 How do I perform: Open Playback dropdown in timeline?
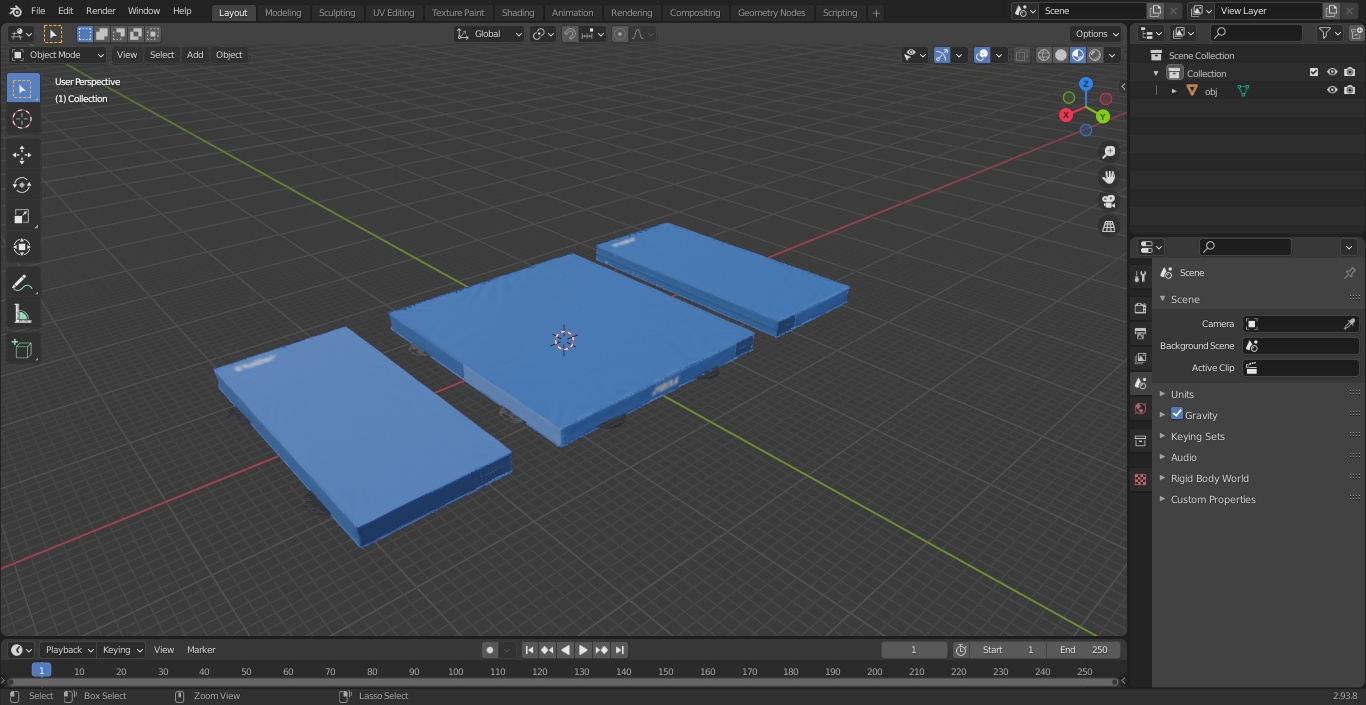tap(68, 650)
